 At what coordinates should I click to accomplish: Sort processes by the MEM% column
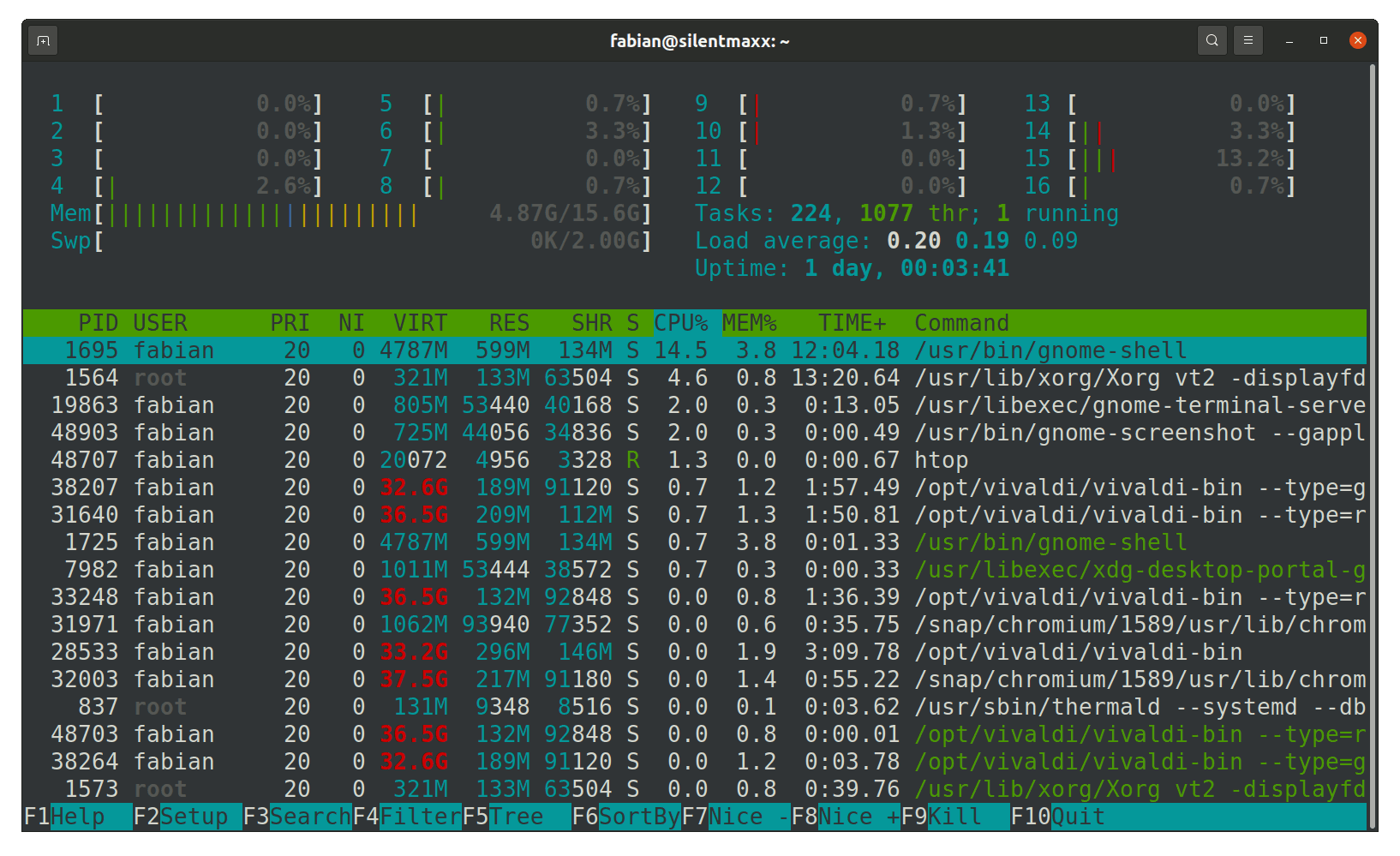[x=750, y=323]
